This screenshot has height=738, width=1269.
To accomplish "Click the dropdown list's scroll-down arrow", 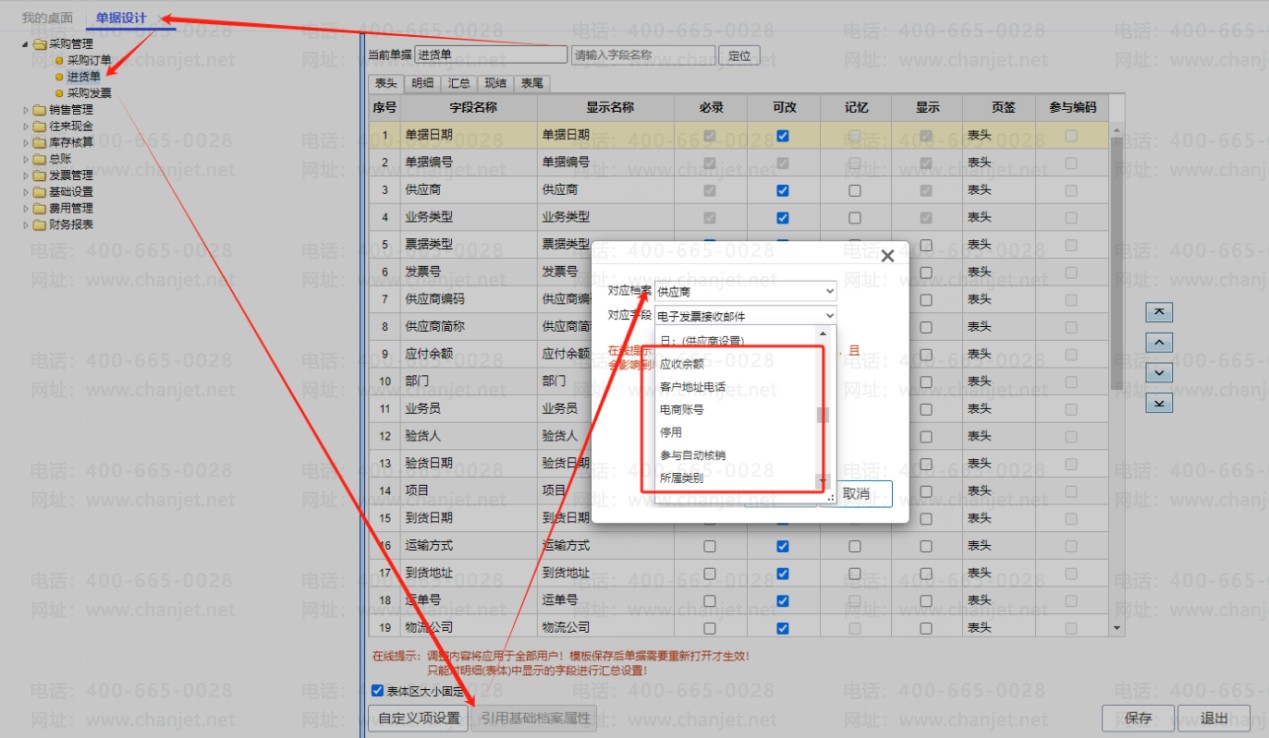I will 824,482.
